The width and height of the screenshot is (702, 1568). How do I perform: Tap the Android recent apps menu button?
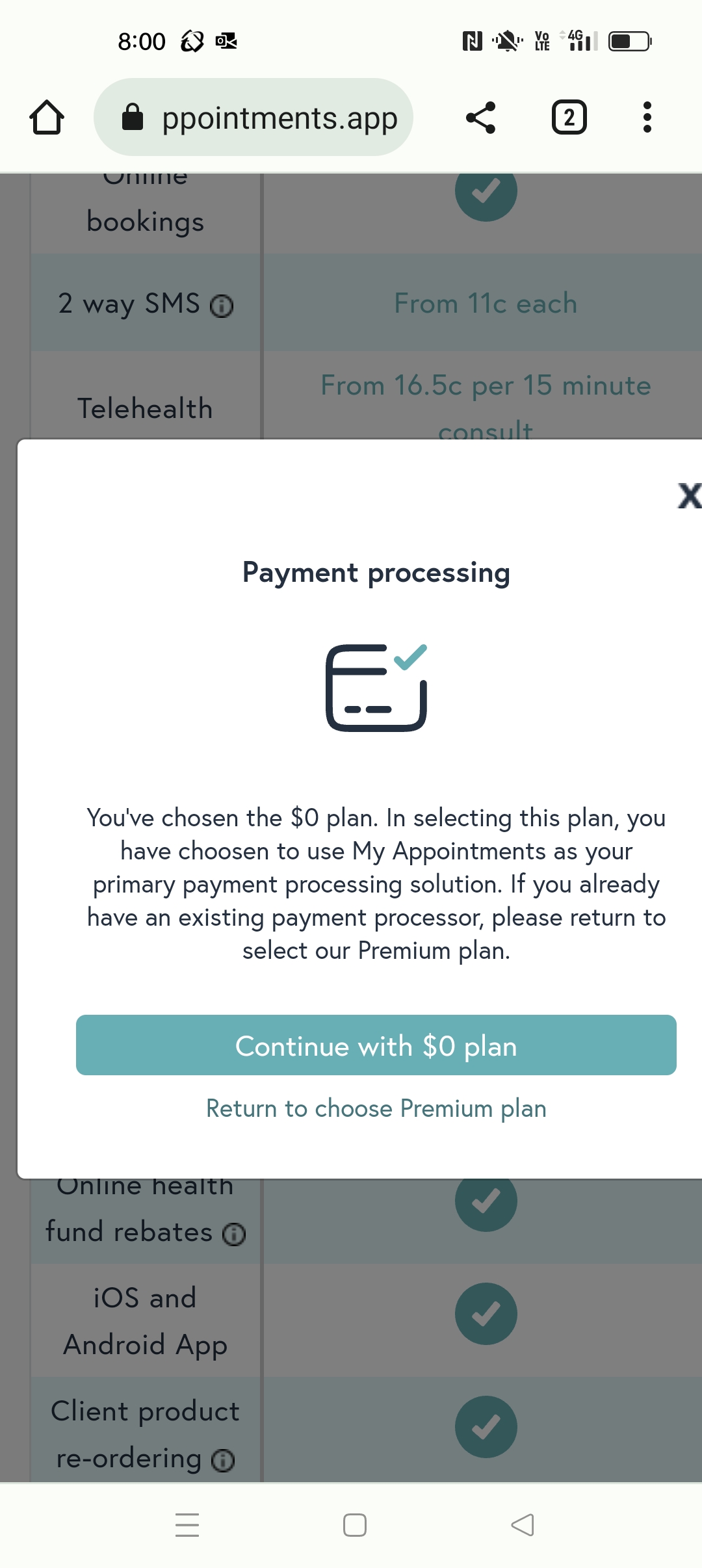187,1524
